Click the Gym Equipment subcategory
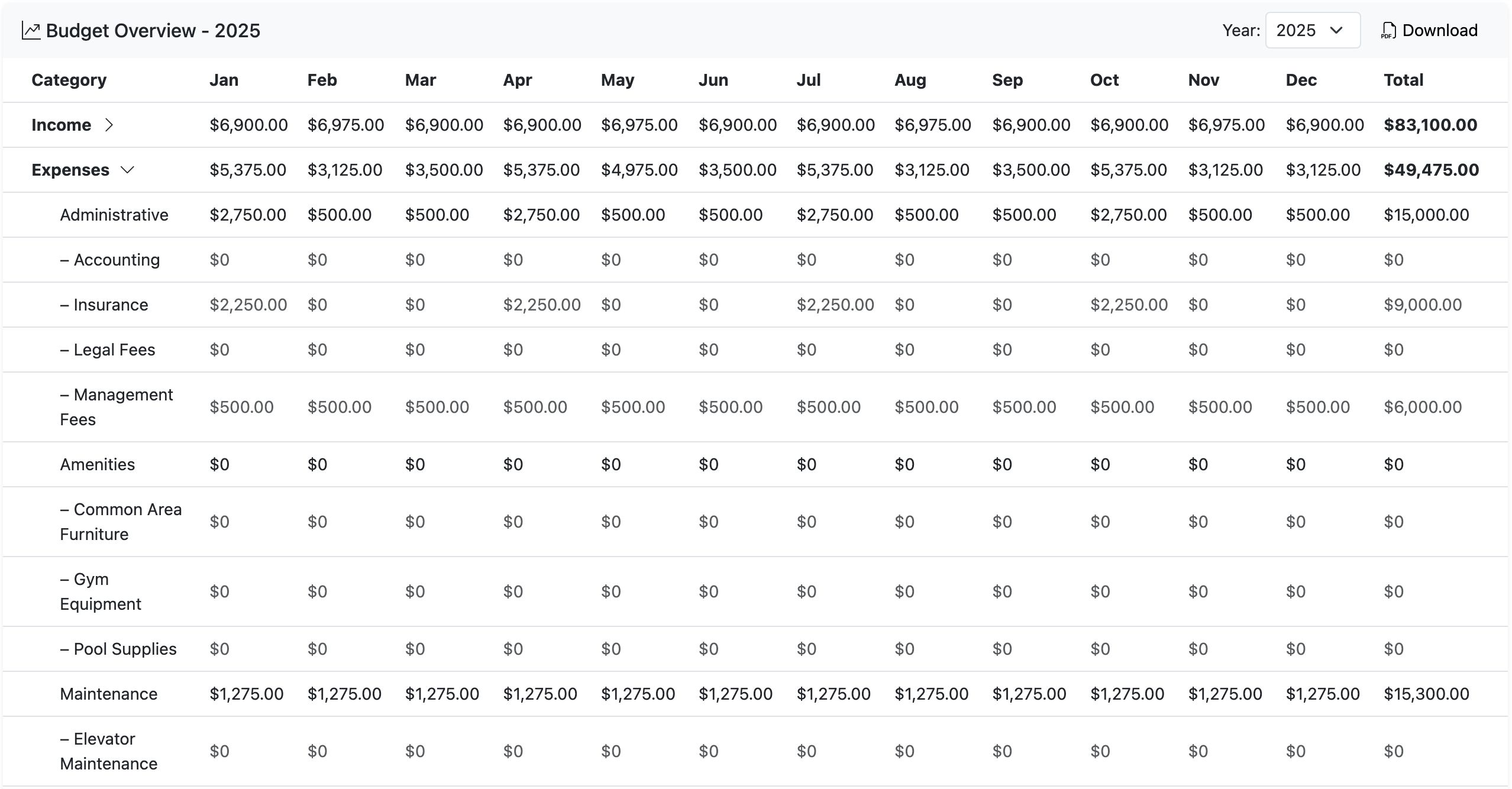This screenshot has height=789, width=1512. [101, 591]
